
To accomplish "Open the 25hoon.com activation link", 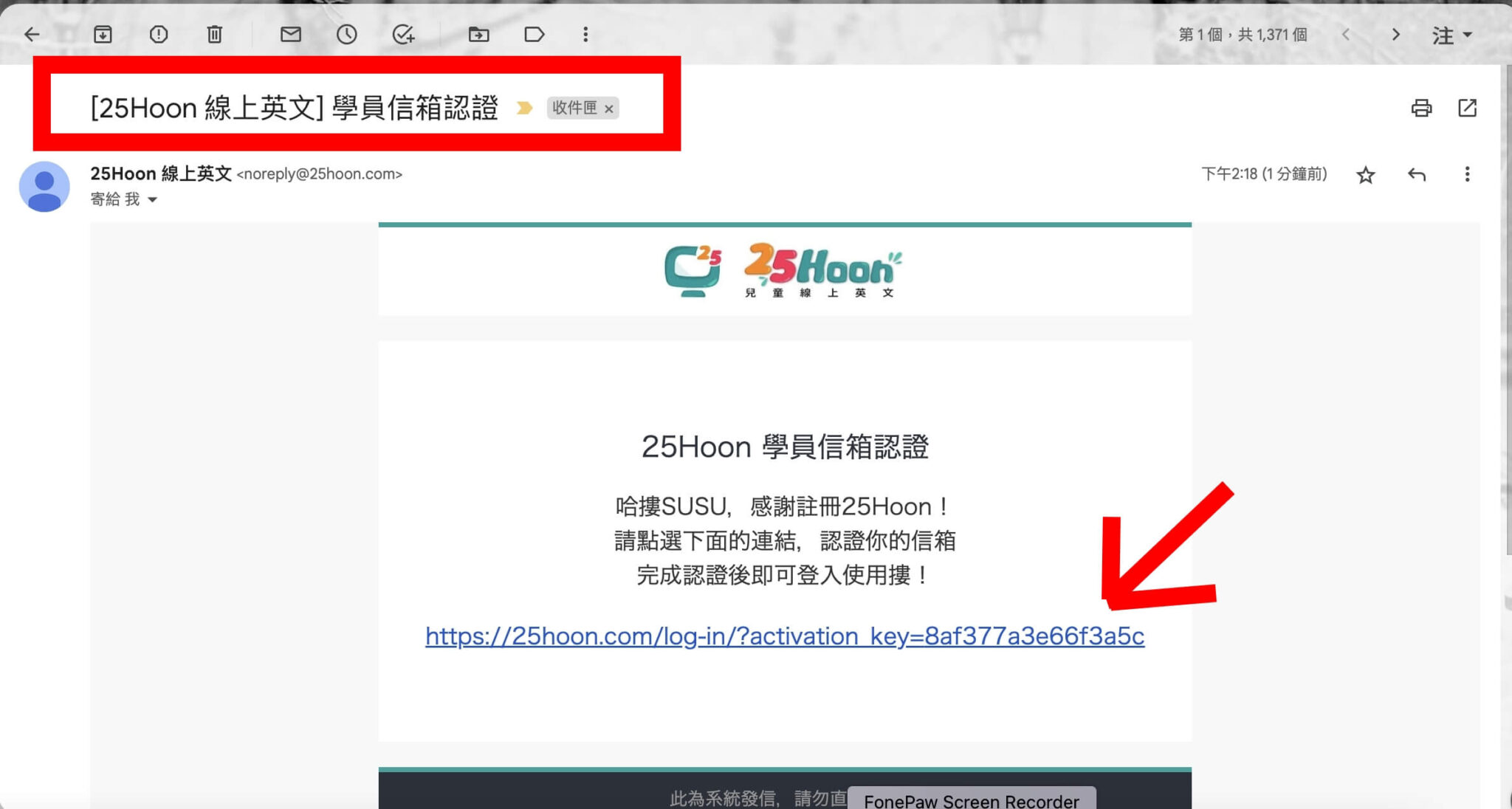I will (x=785, y=636).
